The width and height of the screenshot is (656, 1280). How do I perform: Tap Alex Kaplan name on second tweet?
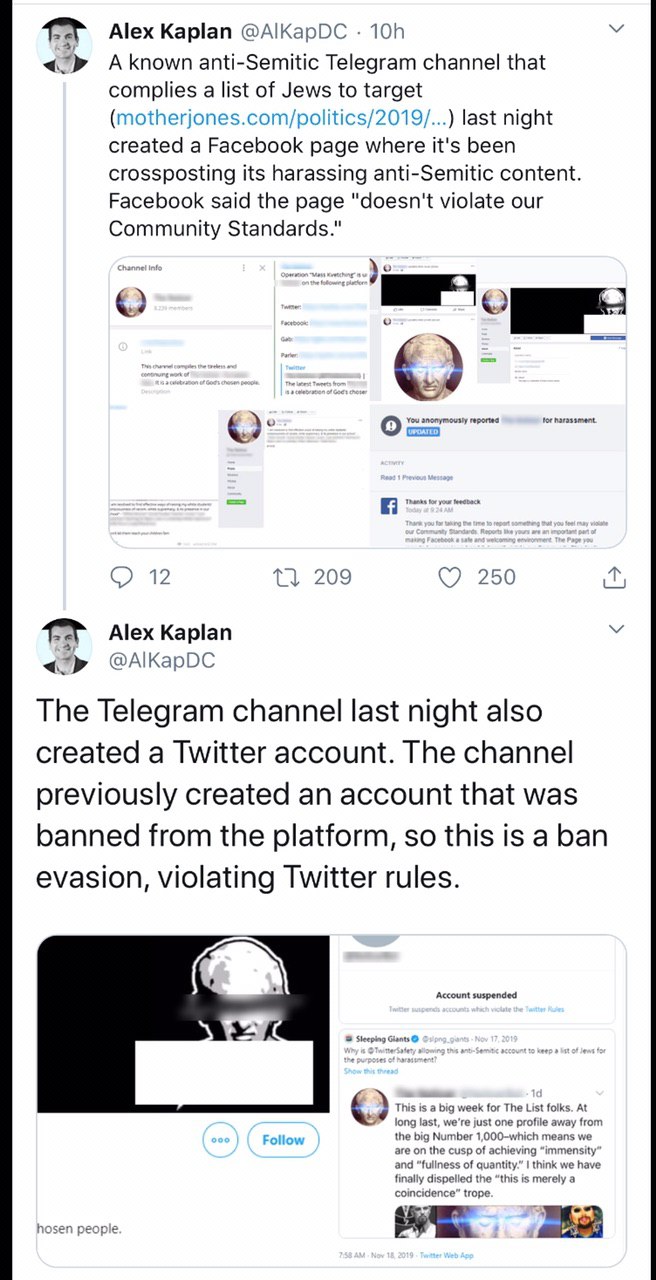(170, 633)
